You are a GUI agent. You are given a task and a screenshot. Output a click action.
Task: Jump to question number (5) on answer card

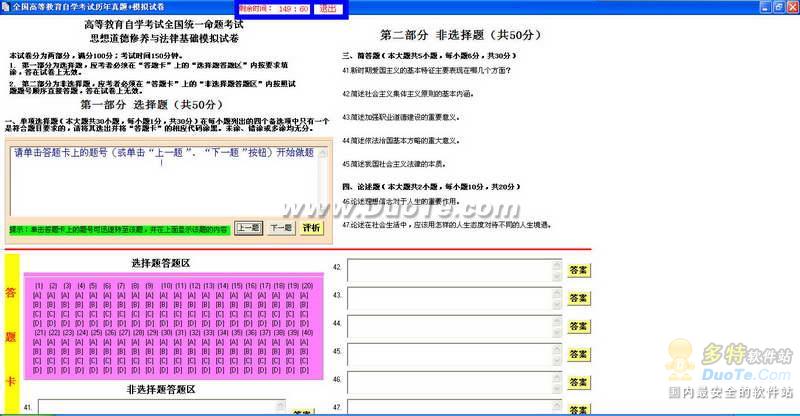coord(94,285)
